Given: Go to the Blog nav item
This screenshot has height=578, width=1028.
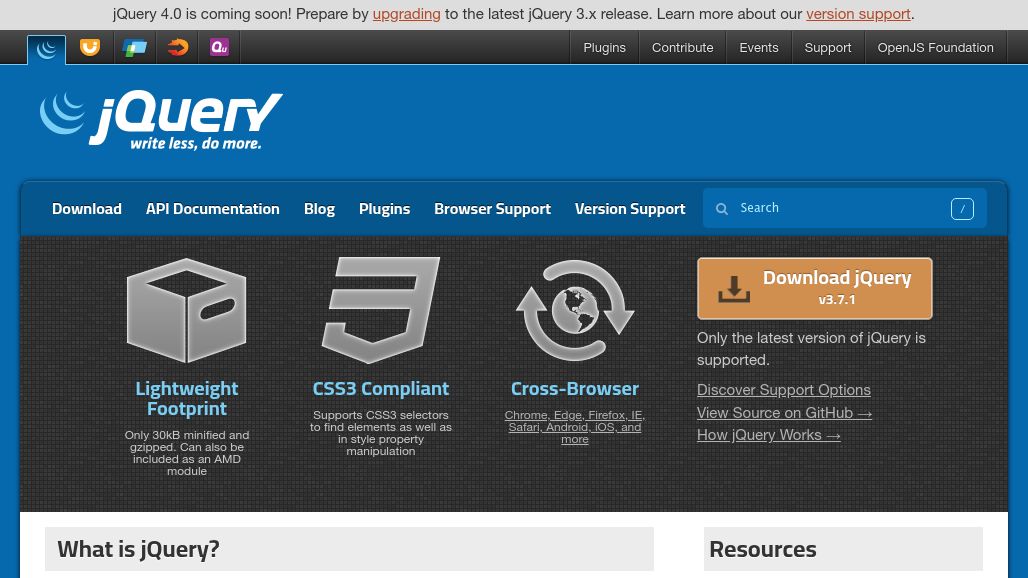Looking at the screenshot, I should [x=319, y=209].
